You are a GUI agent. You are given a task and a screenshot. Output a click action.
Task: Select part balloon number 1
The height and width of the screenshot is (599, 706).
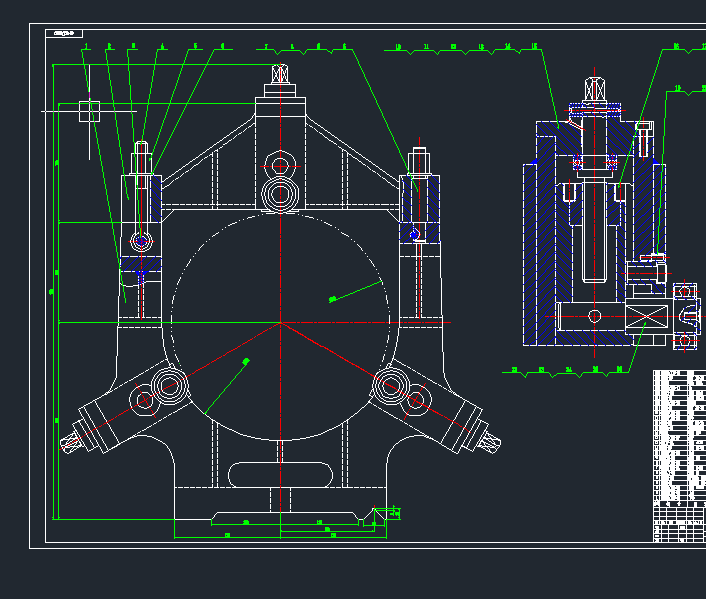(86, 46)
